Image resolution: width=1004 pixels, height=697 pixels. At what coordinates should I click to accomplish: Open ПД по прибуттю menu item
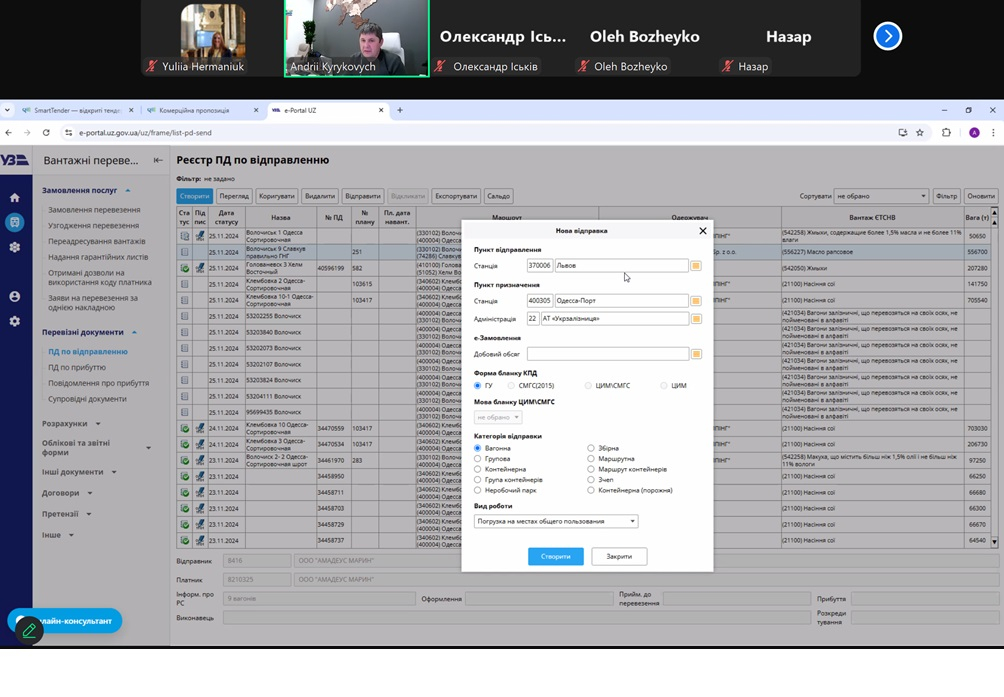(x=77, y=367)
